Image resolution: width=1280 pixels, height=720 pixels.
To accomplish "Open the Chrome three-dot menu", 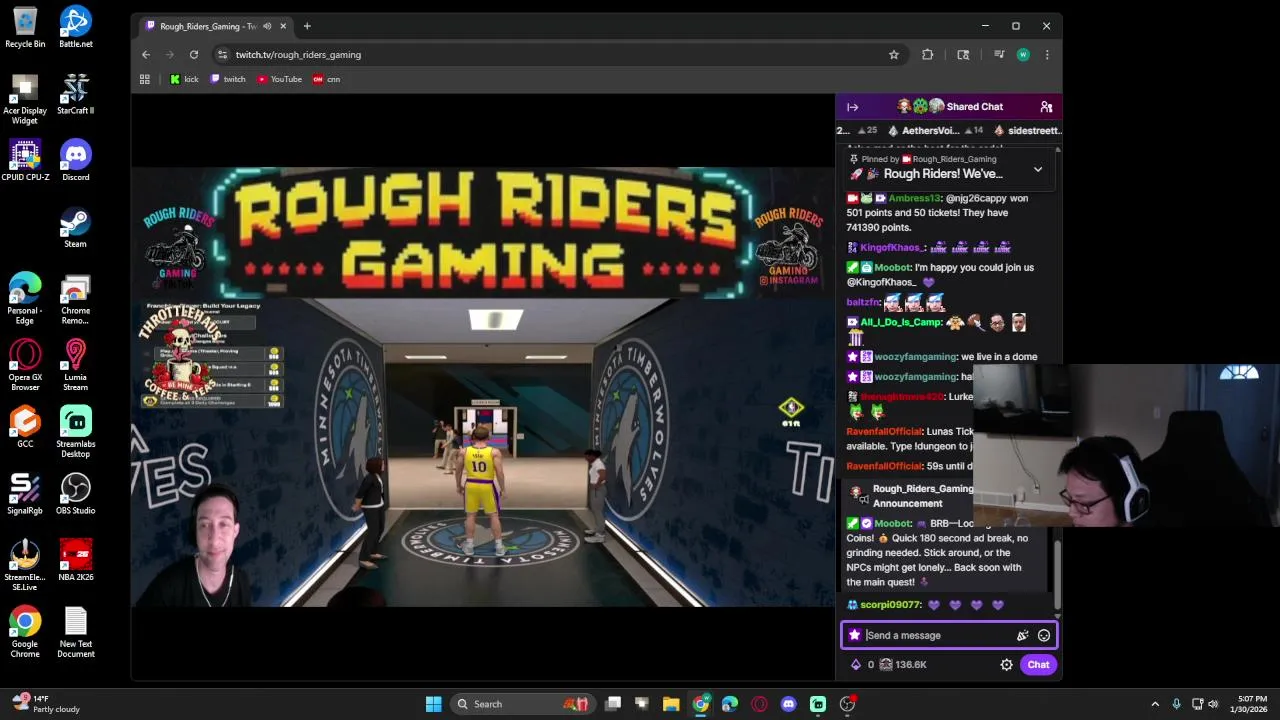I will tap(1047, 55).
